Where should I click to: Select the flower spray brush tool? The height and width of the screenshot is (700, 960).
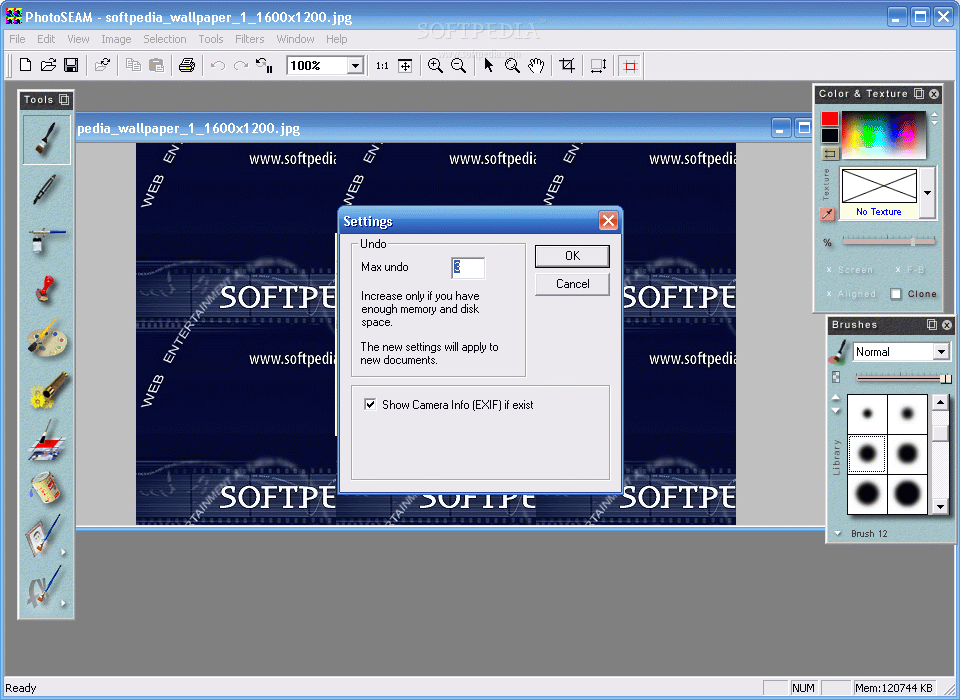(47, 390)
